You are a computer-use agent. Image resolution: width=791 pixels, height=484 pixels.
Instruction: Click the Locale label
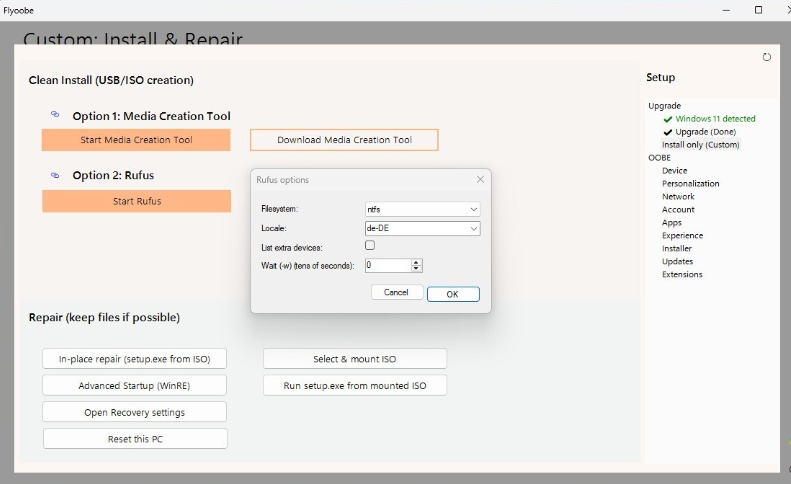tap(274, 228)
